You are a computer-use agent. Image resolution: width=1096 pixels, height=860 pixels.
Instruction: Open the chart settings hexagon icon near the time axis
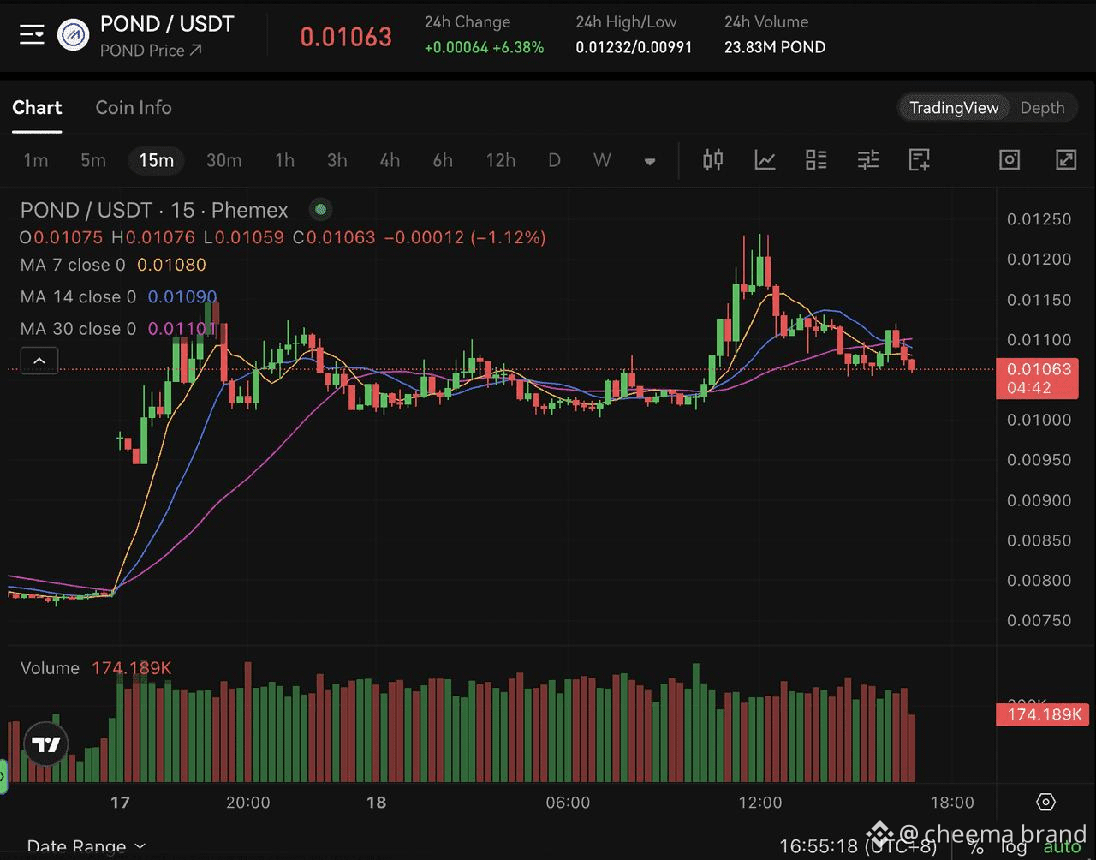(x=1046, y=802)
